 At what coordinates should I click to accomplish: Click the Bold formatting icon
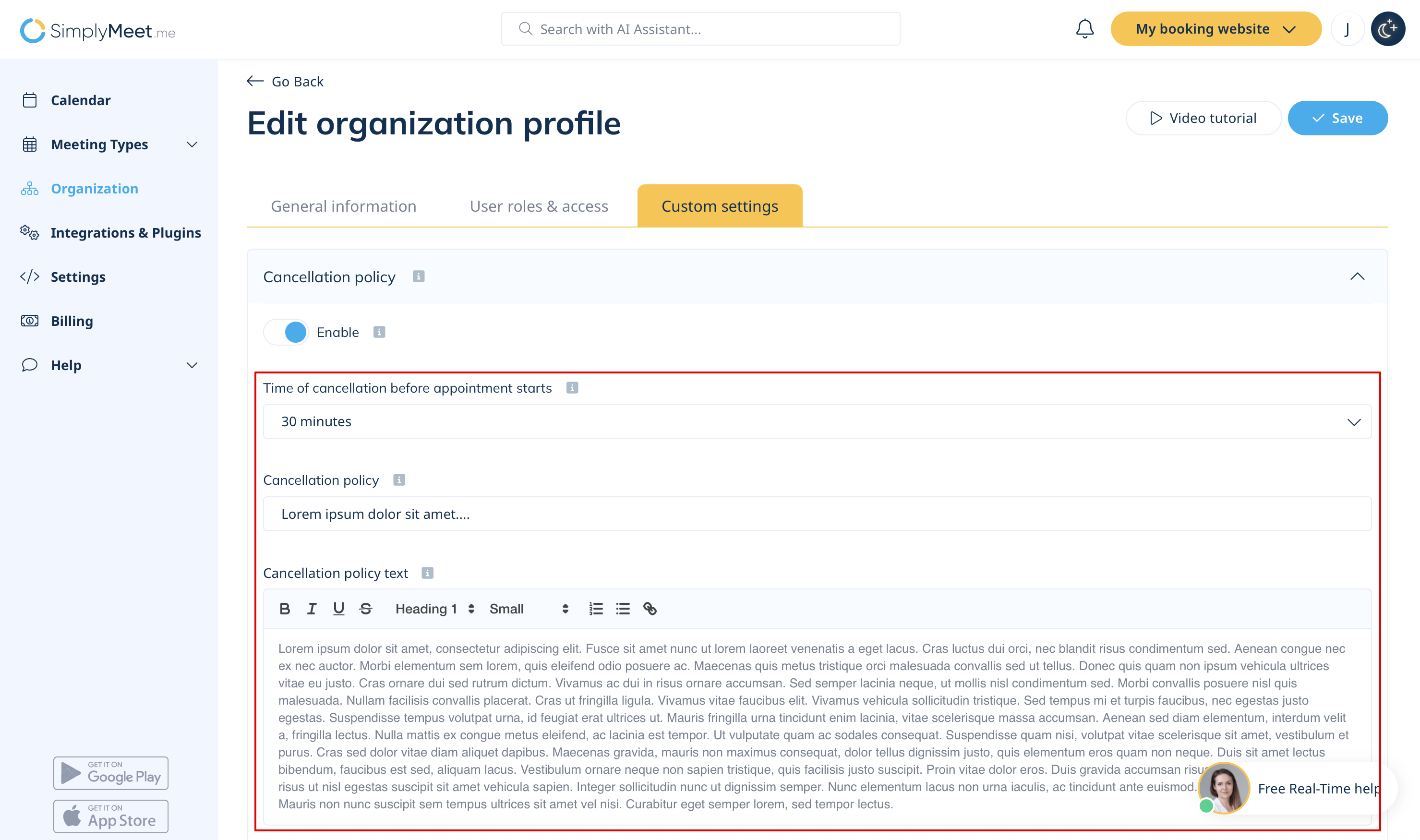point(285,609)
